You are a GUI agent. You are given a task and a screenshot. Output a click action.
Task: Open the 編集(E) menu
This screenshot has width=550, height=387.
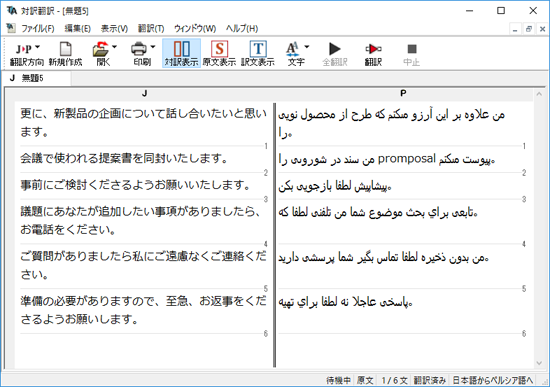pyautogui.click(x=78, y=28)
